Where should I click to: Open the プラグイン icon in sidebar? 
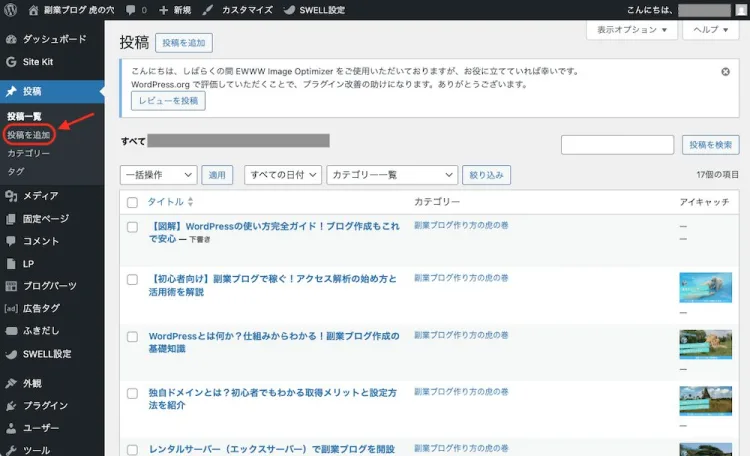click(x=11, y=406)
